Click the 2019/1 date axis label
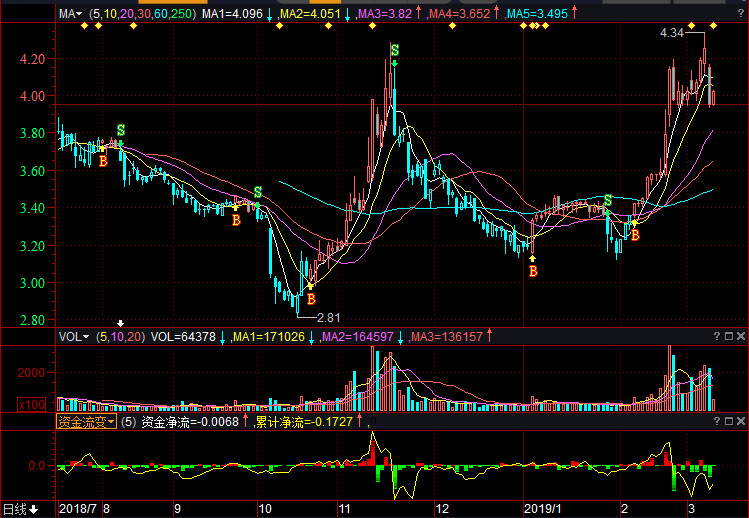Viewport: 749px width, 518px height. tap(543, 509)
